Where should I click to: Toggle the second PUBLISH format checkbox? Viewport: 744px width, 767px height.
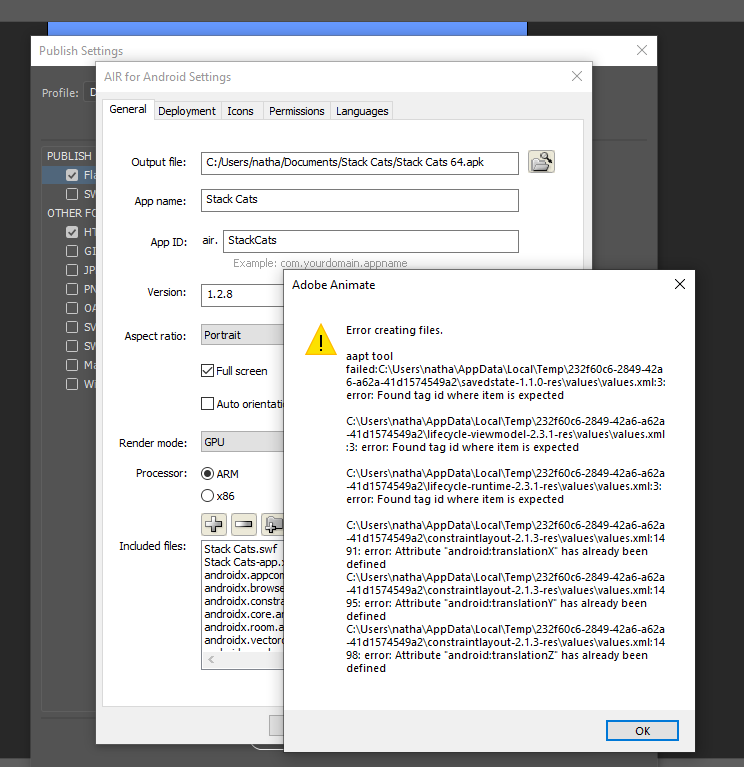pos(72,194)
